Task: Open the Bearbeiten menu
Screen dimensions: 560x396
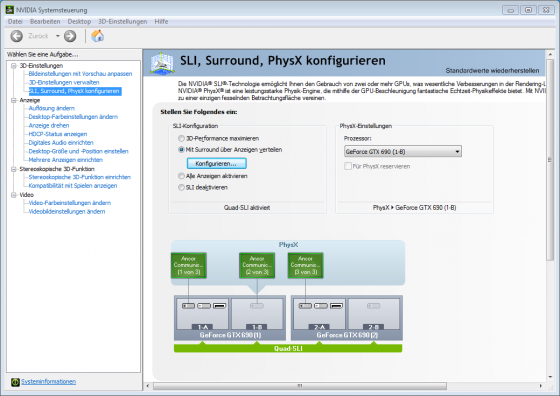Action: [45, 21]
